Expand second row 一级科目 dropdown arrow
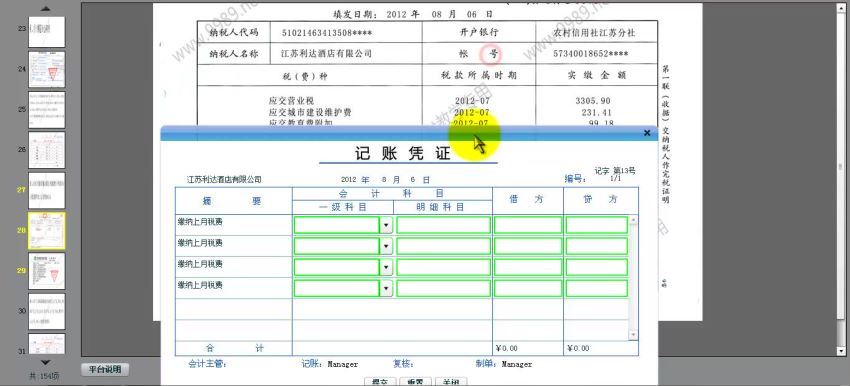 pyautogui.click(x=386, y=246)
